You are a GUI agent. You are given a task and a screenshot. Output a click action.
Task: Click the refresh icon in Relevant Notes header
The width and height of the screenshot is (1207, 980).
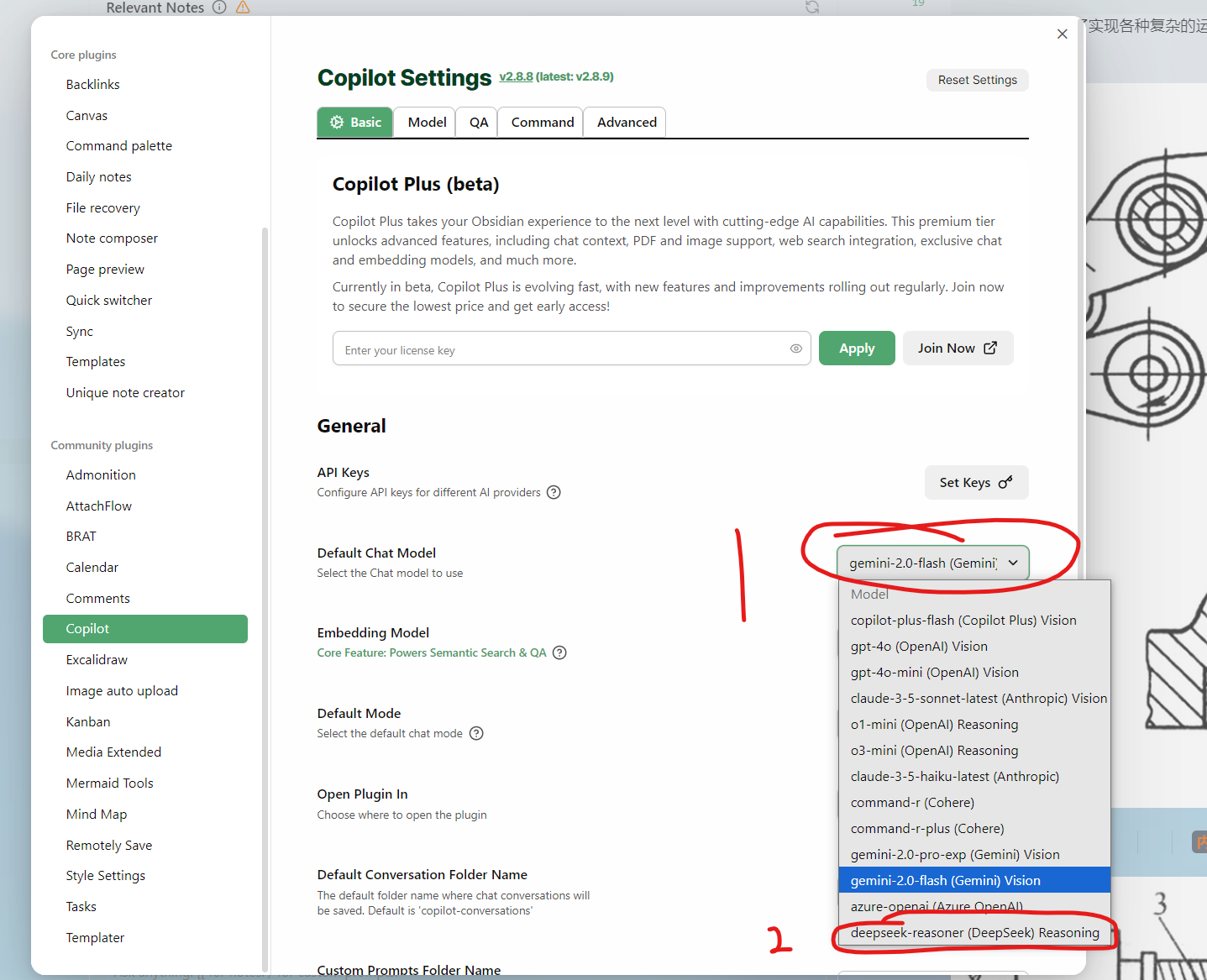pyautogui.click(x=812, y=8)
